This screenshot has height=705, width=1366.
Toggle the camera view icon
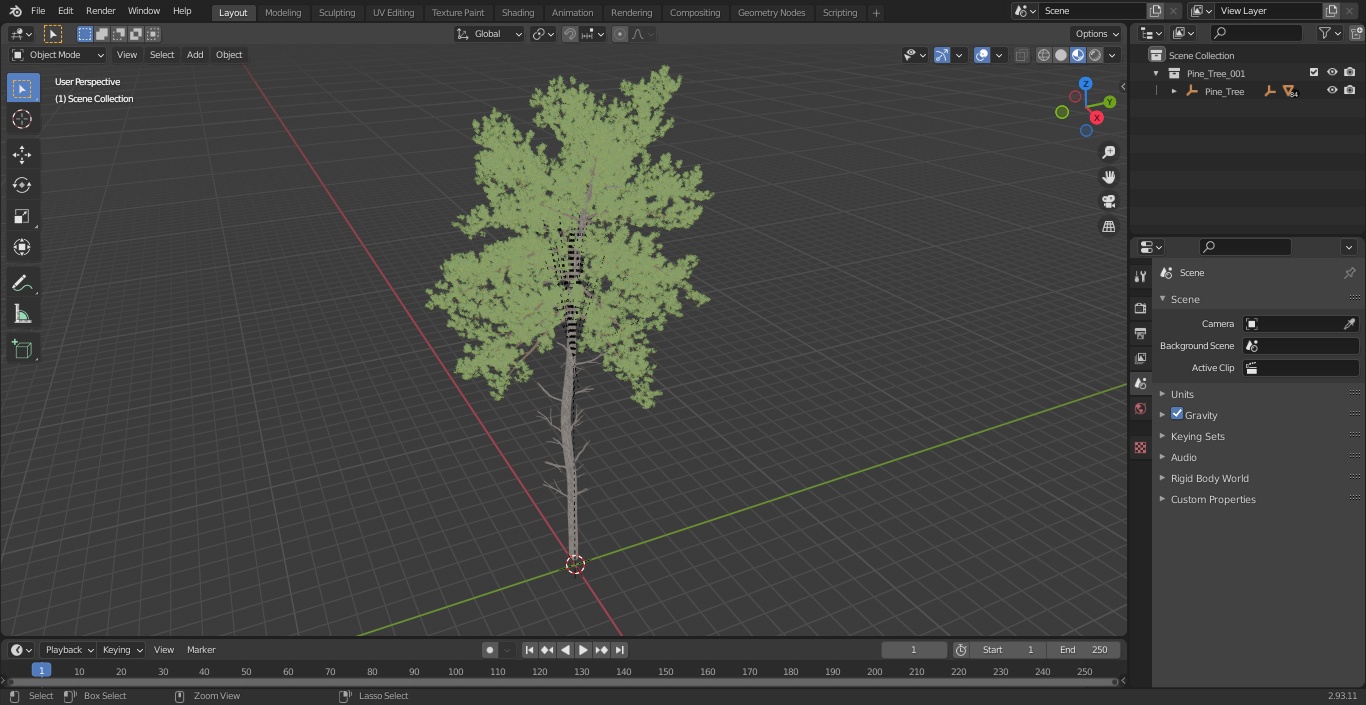click(x=1108, y=201)
